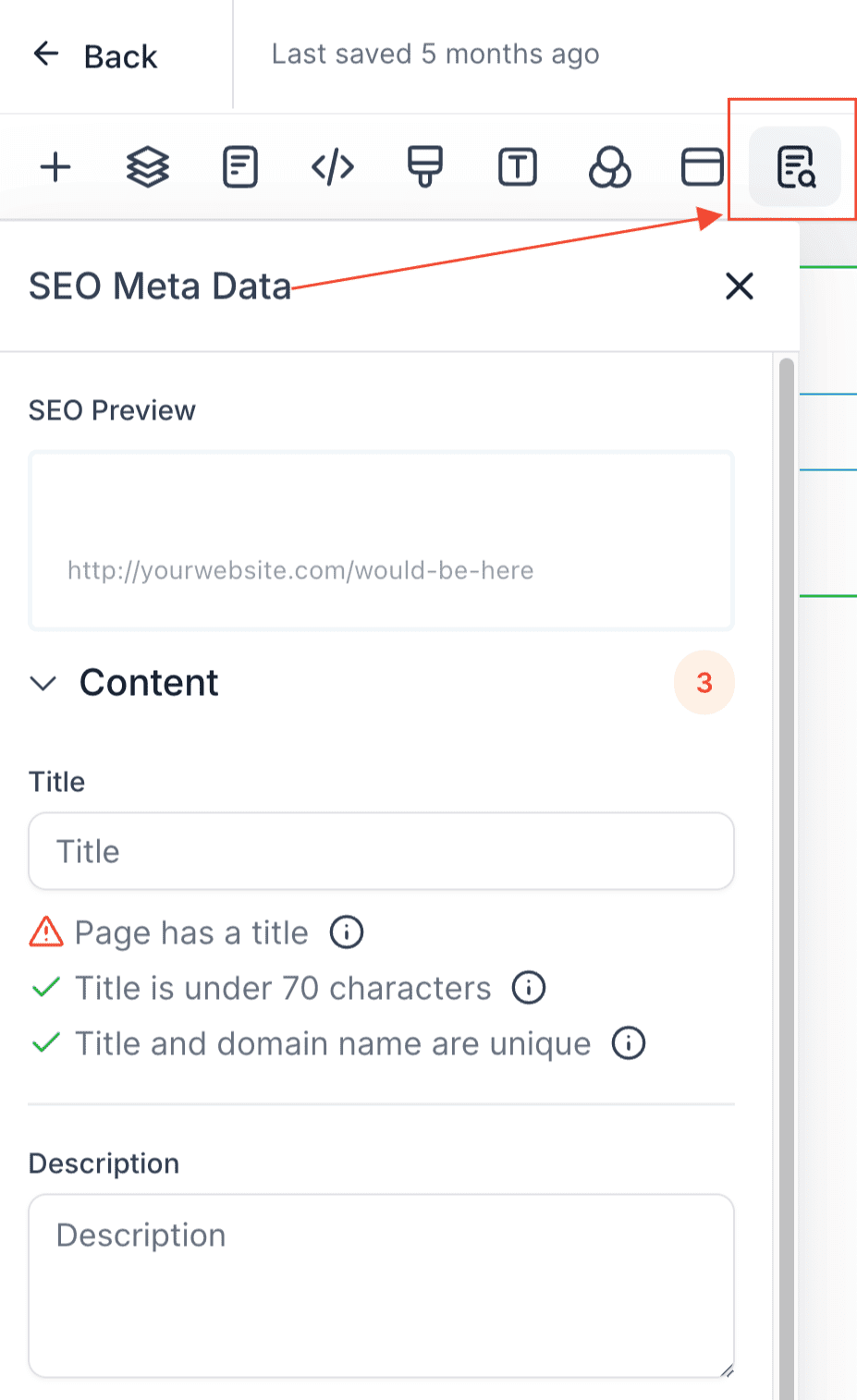This screenshot has width=857, height=1400.
Task: Go Back using the arrow button
Action: 94,55
